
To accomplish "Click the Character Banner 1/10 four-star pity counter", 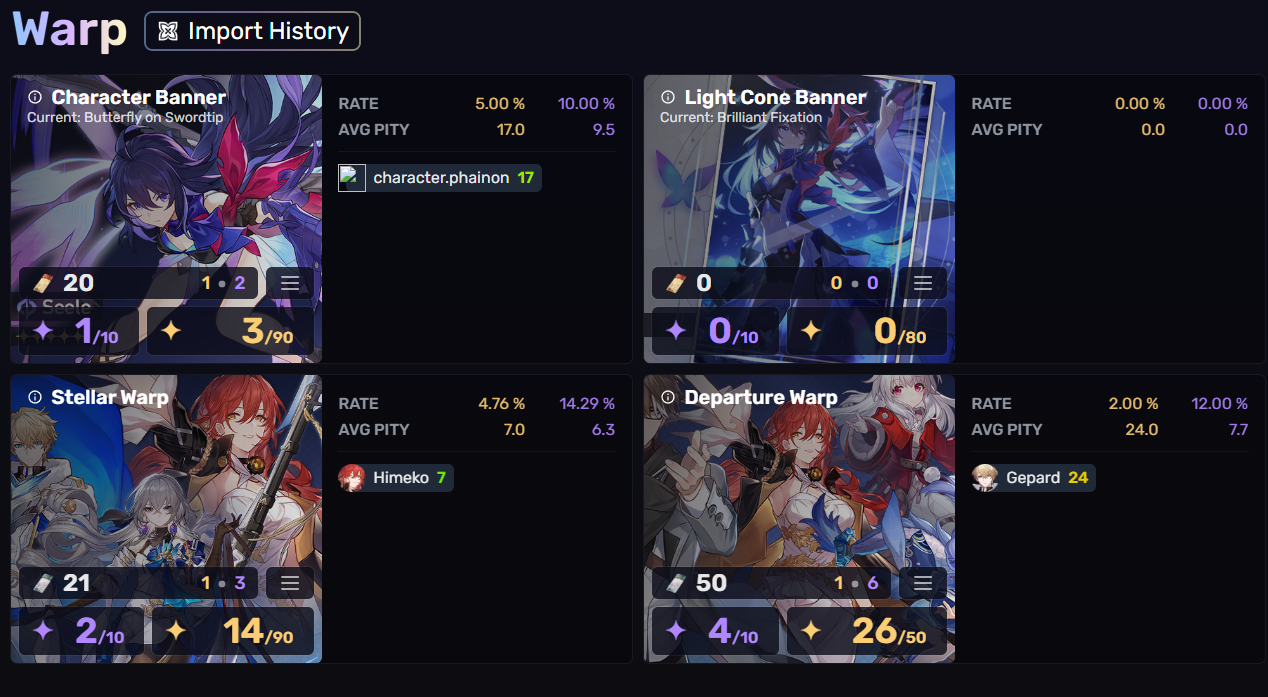I will click(x=81, y=331).
